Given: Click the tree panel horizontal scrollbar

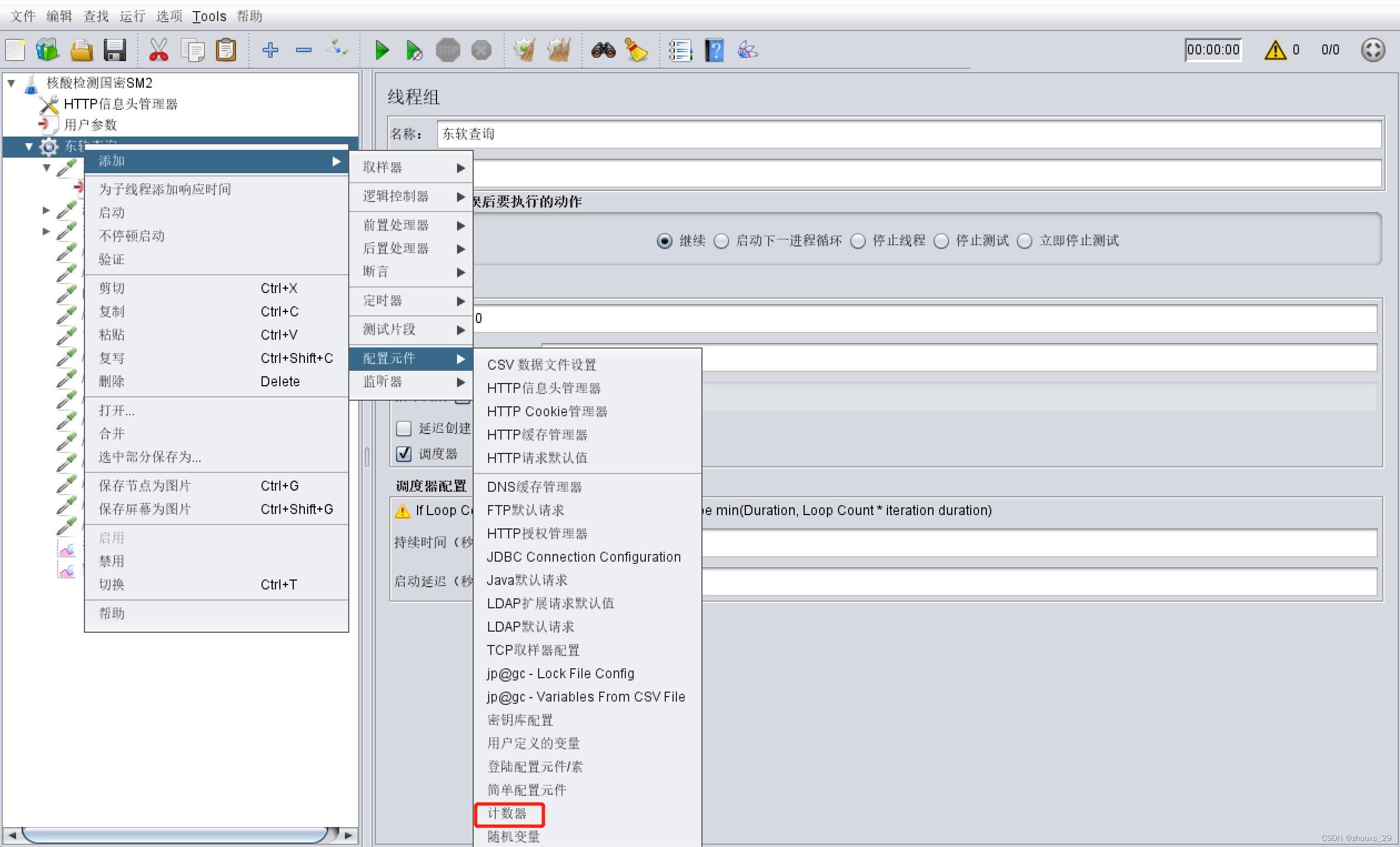Looking at the screenshot, I should [x=175, y=835].
